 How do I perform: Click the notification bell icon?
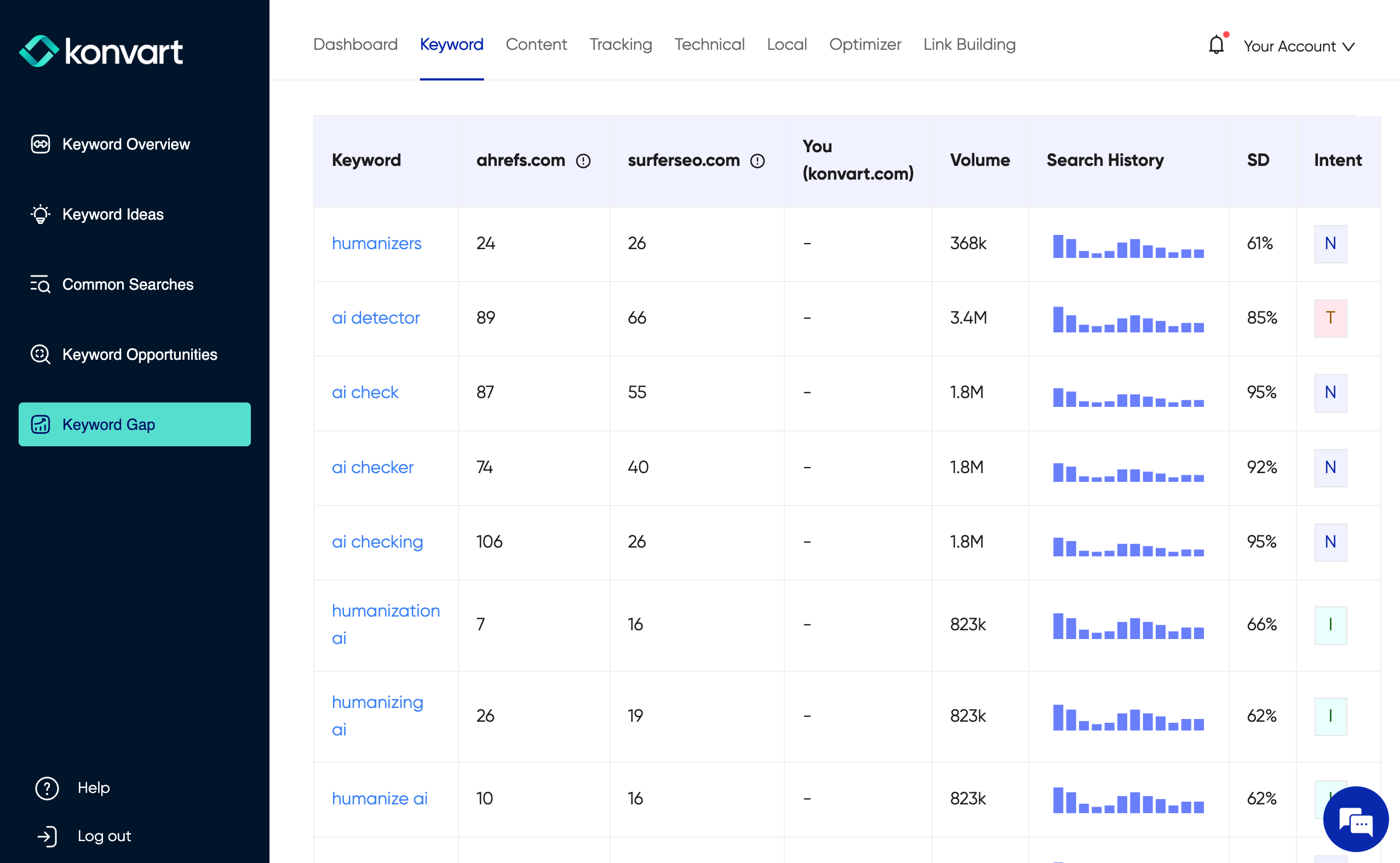coord(1215,45)
